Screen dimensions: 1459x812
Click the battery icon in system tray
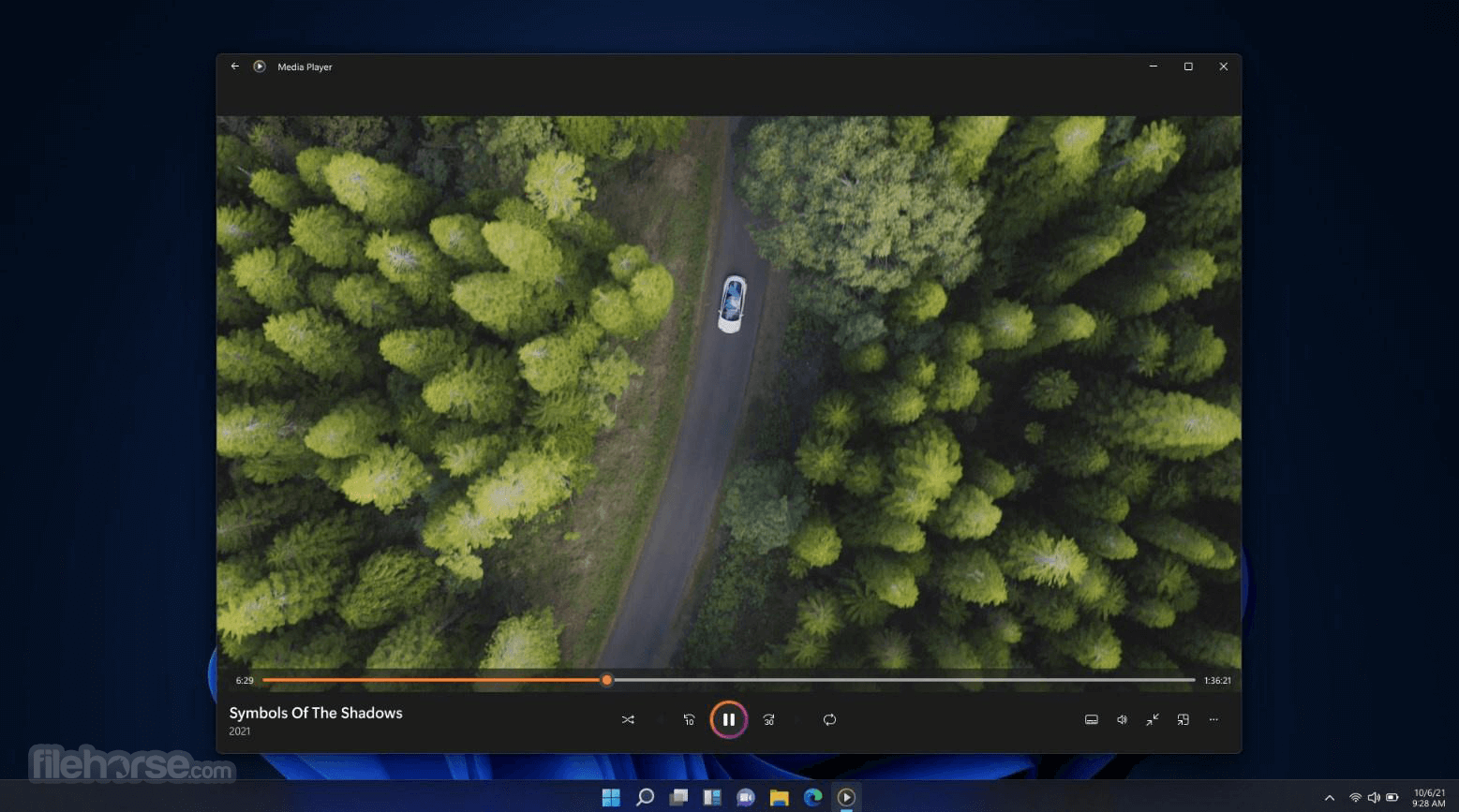click(x=1392, y=798)
